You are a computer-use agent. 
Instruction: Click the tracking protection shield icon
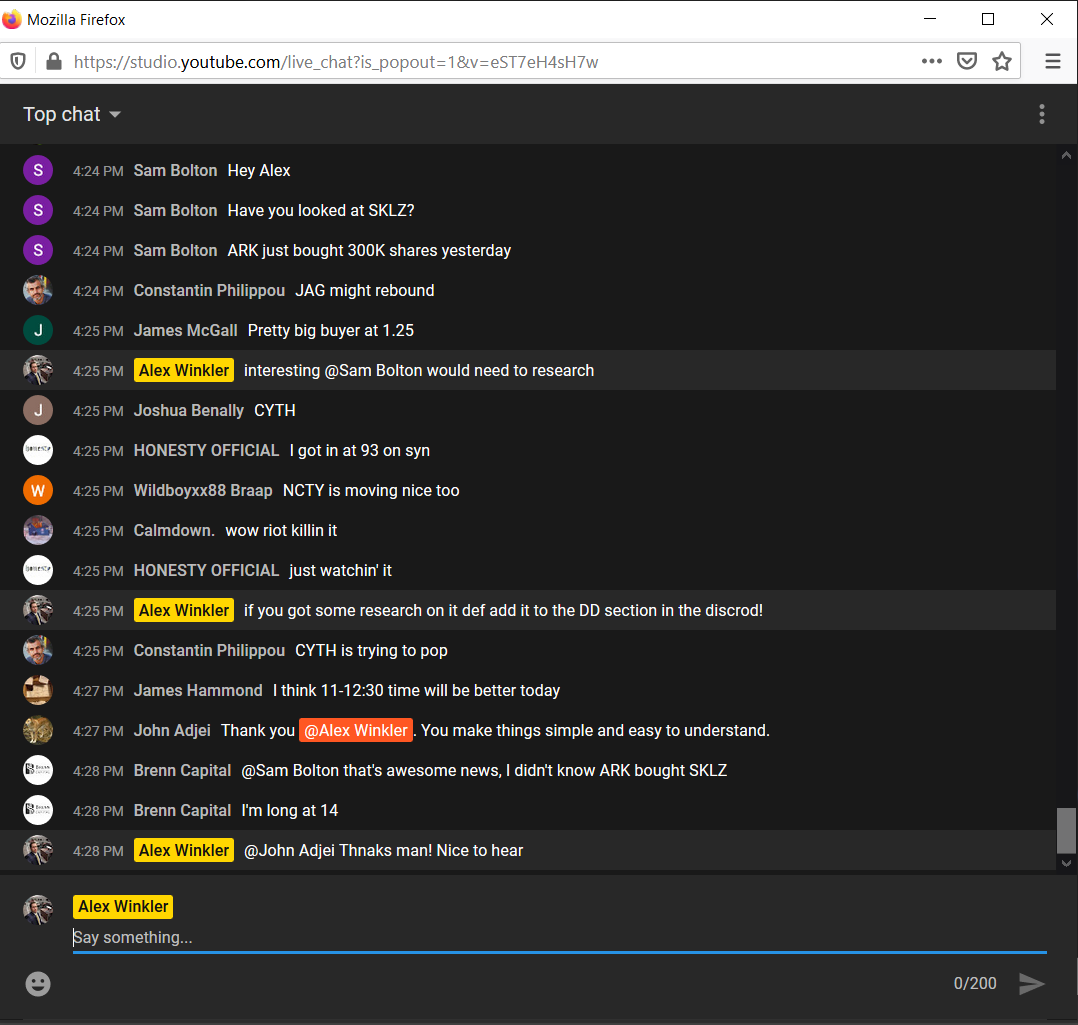(17, 61)
